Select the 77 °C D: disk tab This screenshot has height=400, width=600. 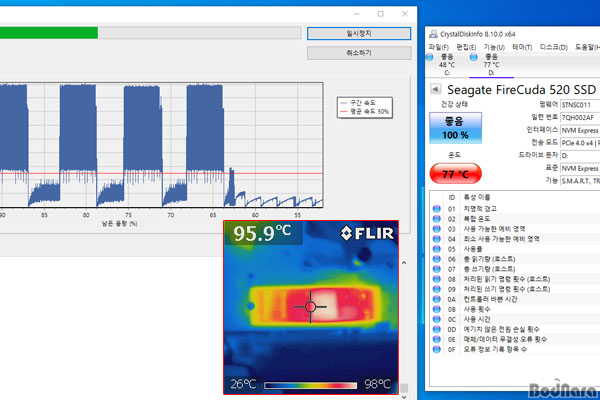[x=491, y=65]
